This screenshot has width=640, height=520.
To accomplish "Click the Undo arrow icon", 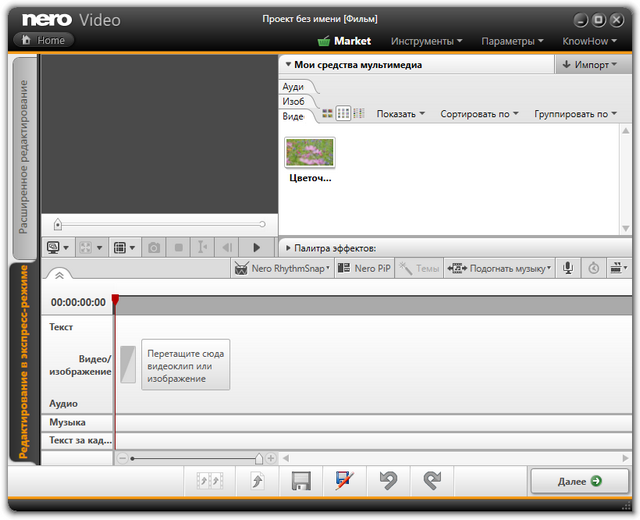I will 387,482.
